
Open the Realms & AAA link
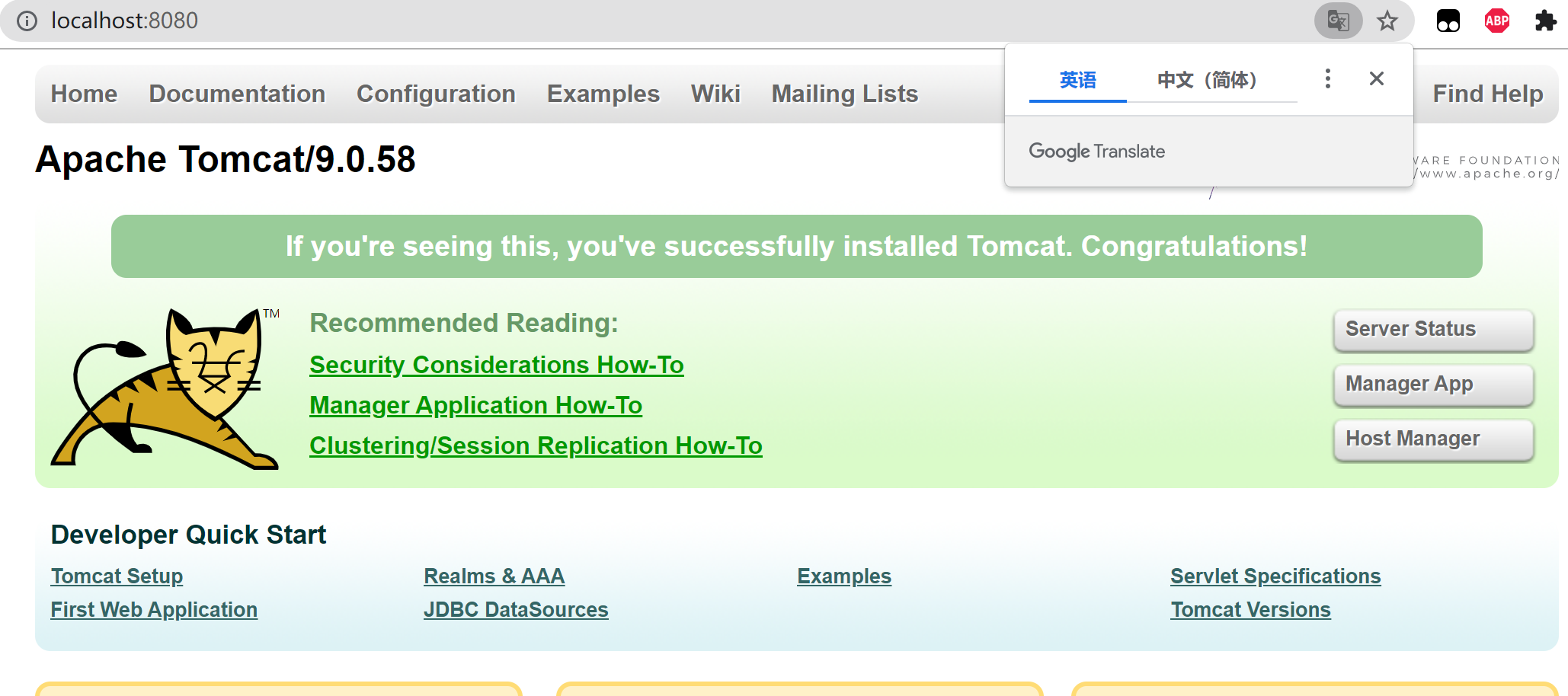pyautogui.click(x=494, y=576)
